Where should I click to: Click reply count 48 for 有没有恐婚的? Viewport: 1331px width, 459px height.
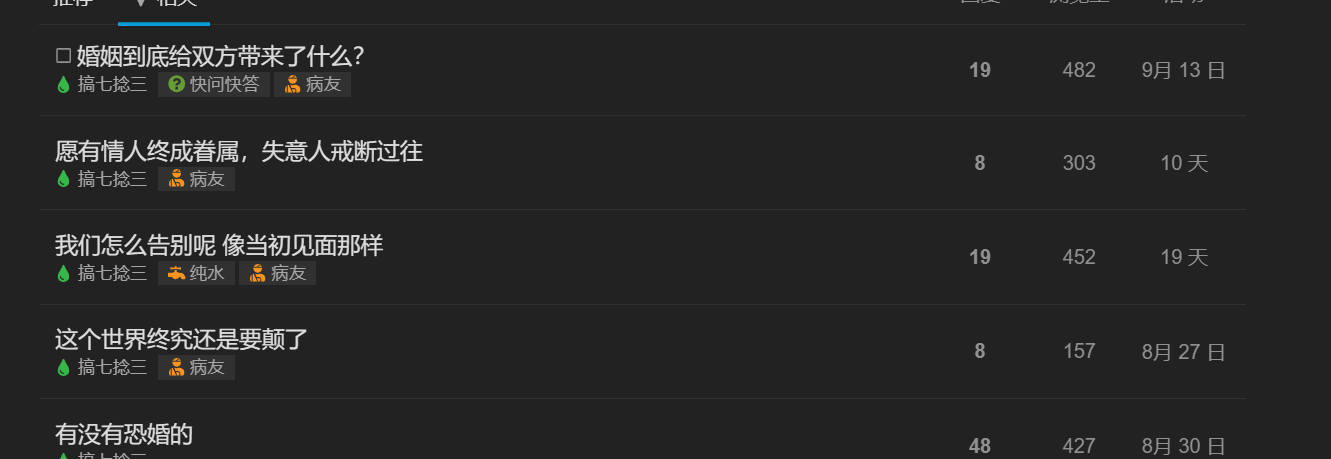[x=980, y=446]
